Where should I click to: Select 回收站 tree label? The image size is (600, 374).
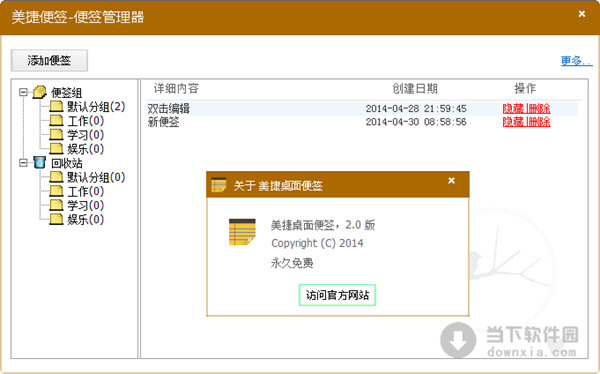[67, 163]
